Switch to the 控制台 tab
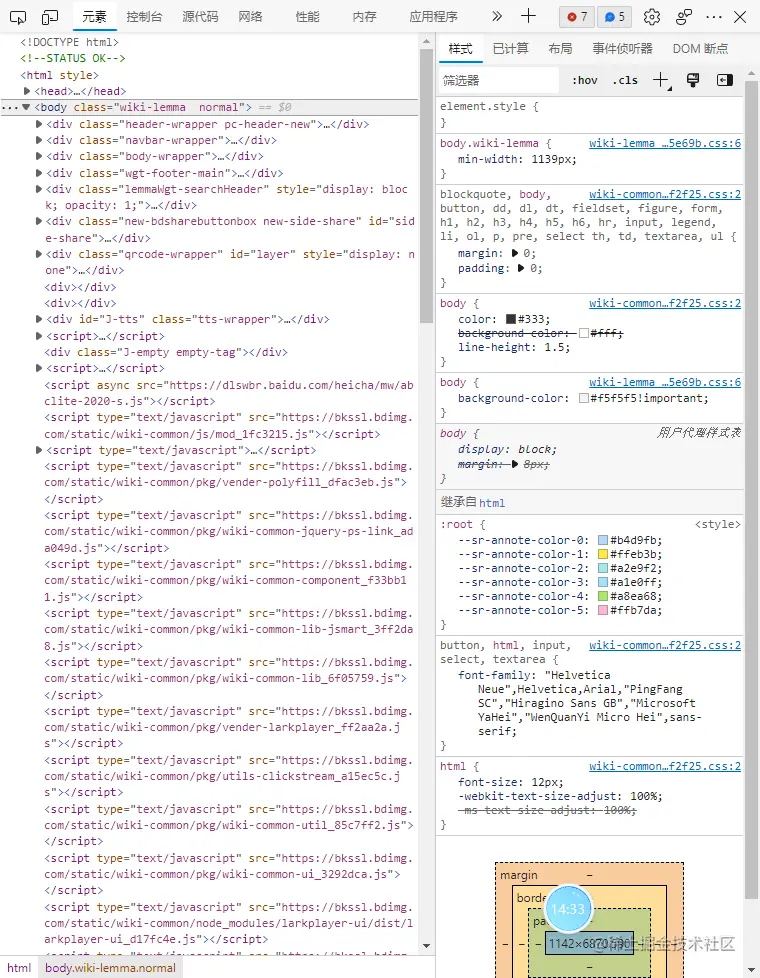Viewport: 760px width, 978px height. click(144, 17)
